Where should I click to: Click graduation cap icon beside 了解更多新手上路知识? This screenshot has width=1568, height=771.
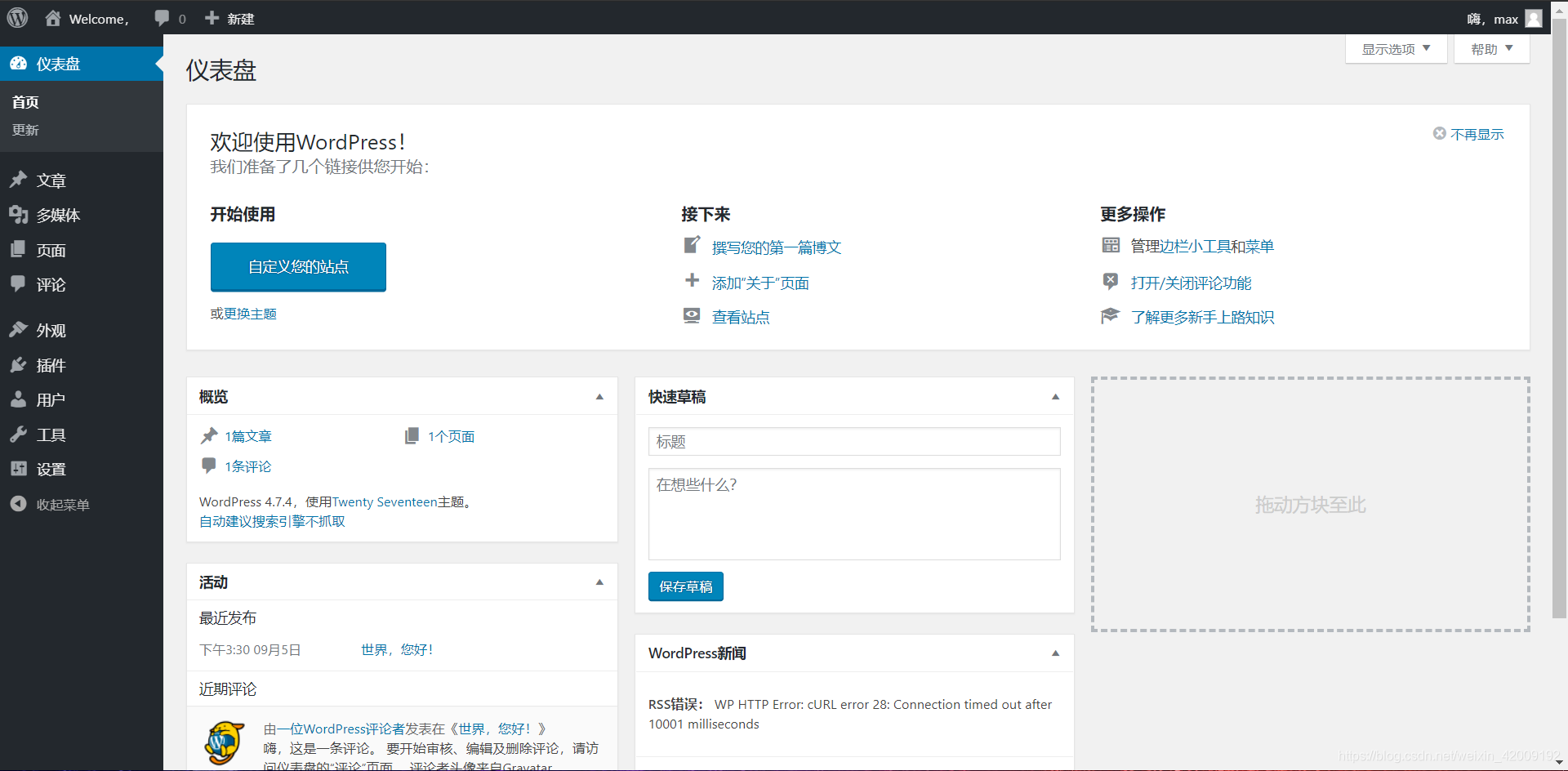(1110, 315)
